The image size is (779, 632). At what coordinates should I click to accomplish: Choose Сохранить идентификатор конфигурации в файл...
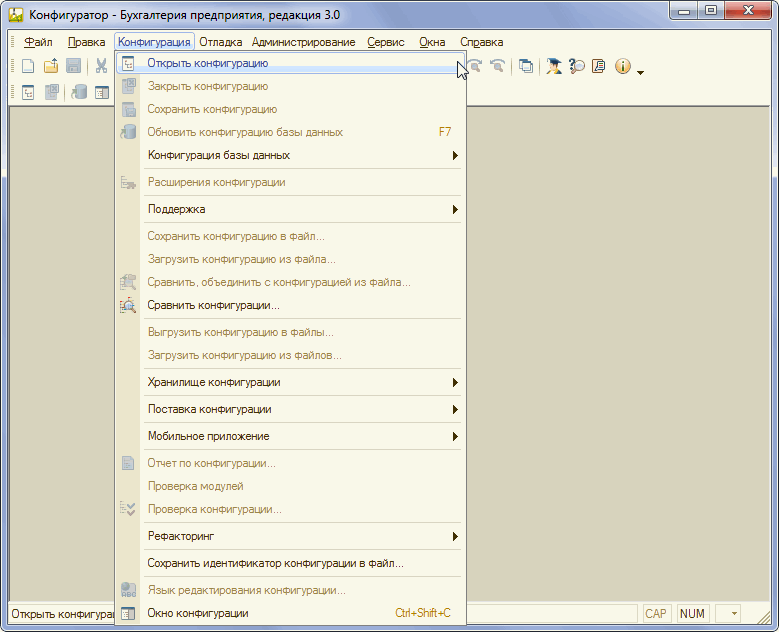click(291, 563)
